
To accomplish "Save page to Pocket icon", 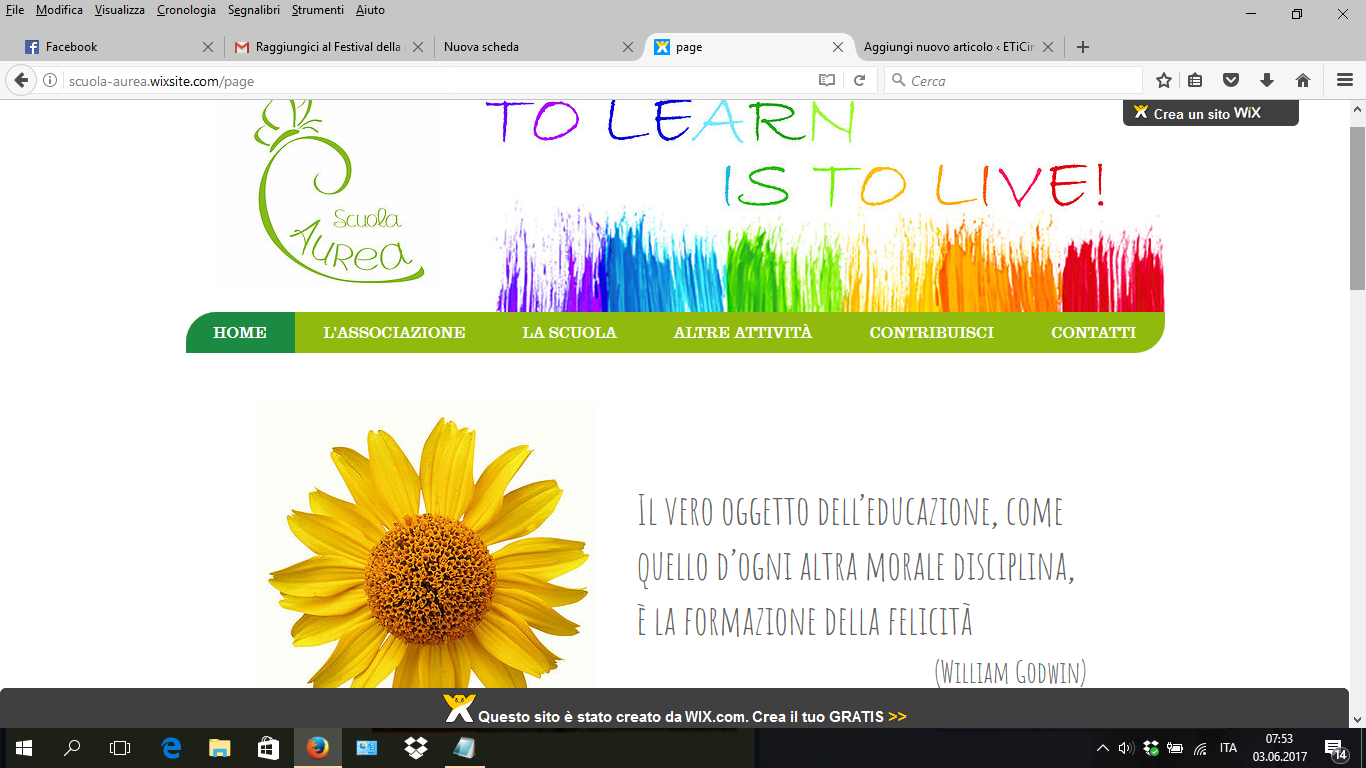I will (x=1232, y=80).
